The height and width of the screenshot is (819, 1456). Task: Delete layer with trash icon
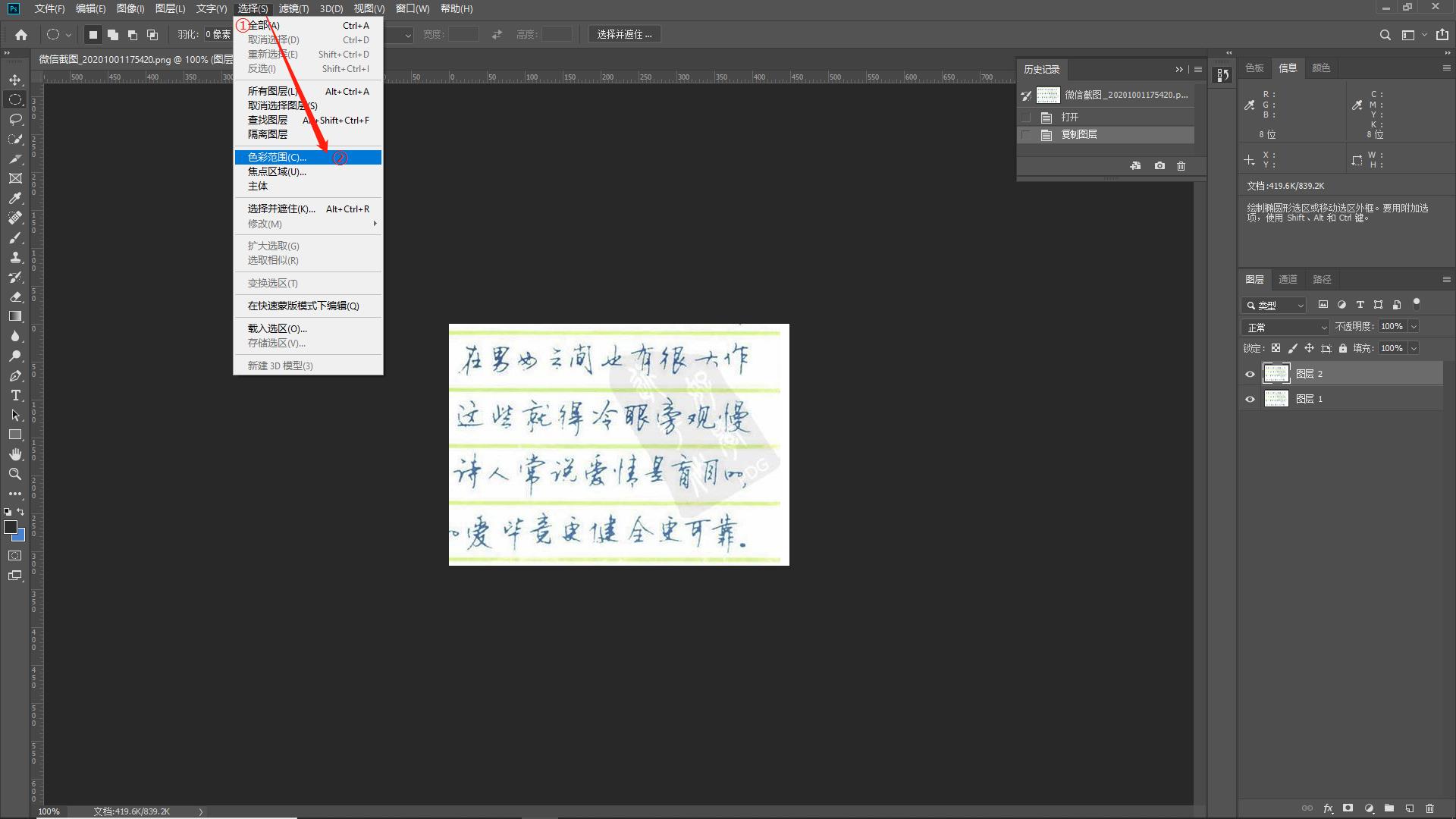coord(1429,808)
